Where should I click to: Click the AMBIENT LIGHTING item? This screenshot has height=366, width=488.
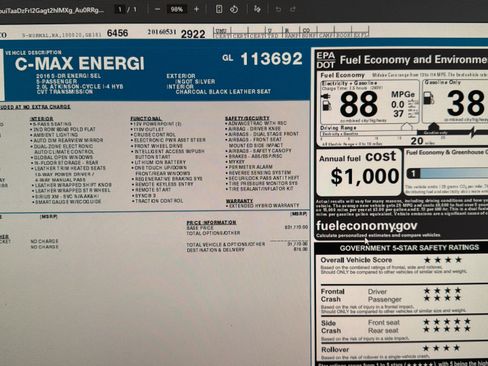tap(56, 135)
